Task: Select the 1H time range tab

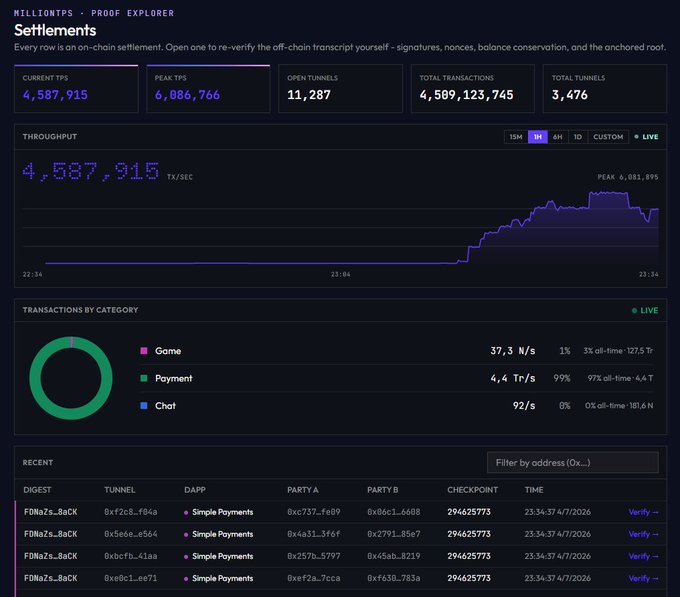Action: [538, 137]
